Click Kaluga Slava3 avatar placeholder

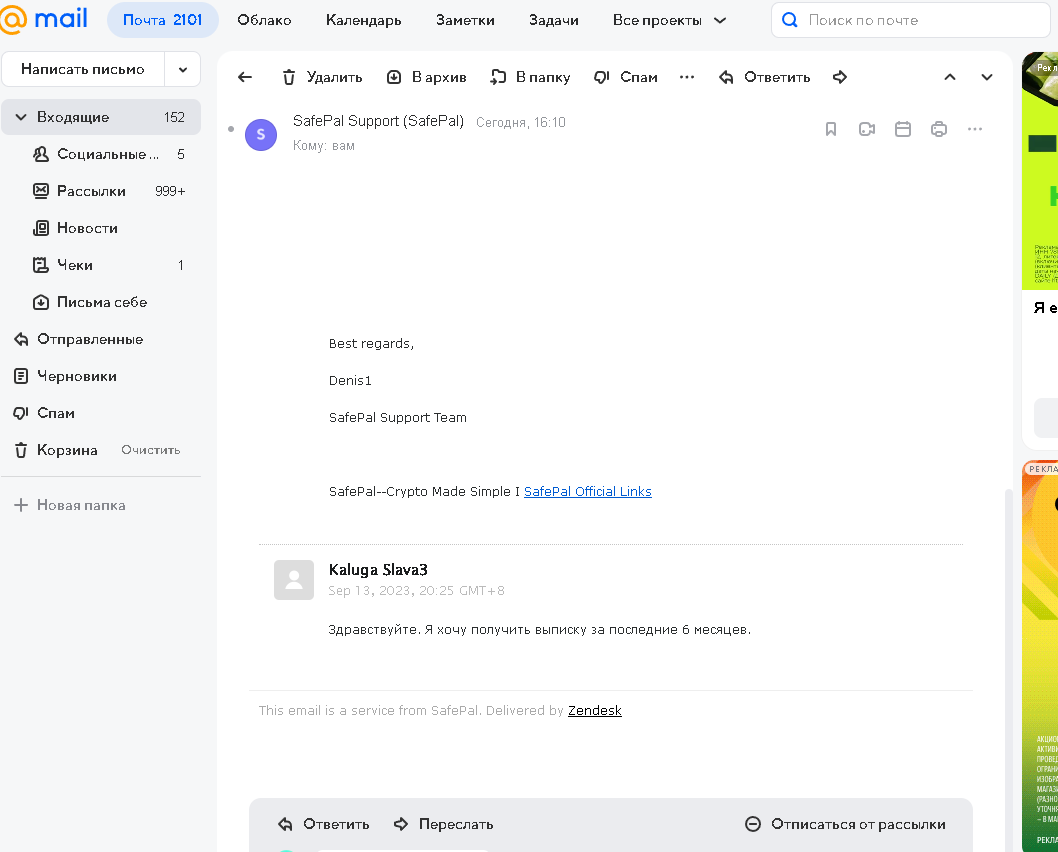coord(294,580)
